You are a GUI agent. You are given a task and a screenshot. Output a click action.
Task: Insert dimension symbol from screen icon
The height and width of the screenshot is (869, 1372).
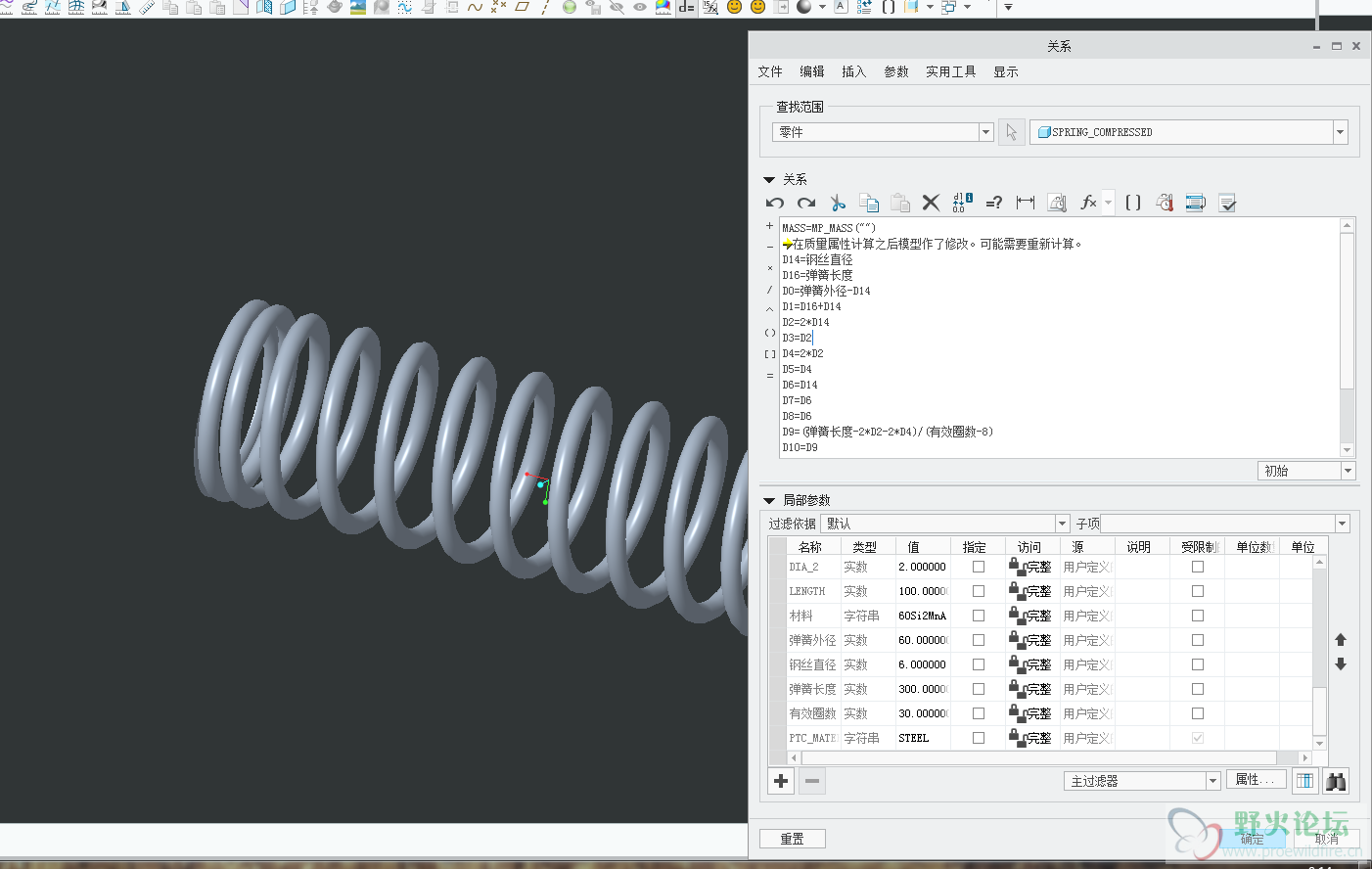tap(1026, 203)
